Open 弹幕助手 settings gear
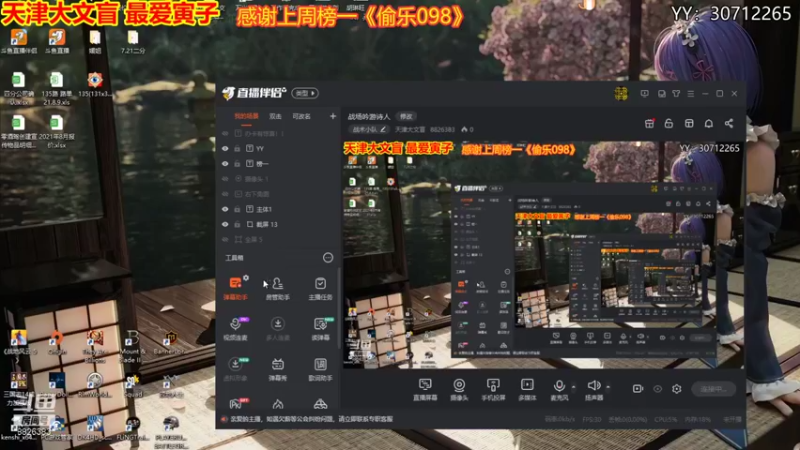Screen dimensions: 800x450 246,278
